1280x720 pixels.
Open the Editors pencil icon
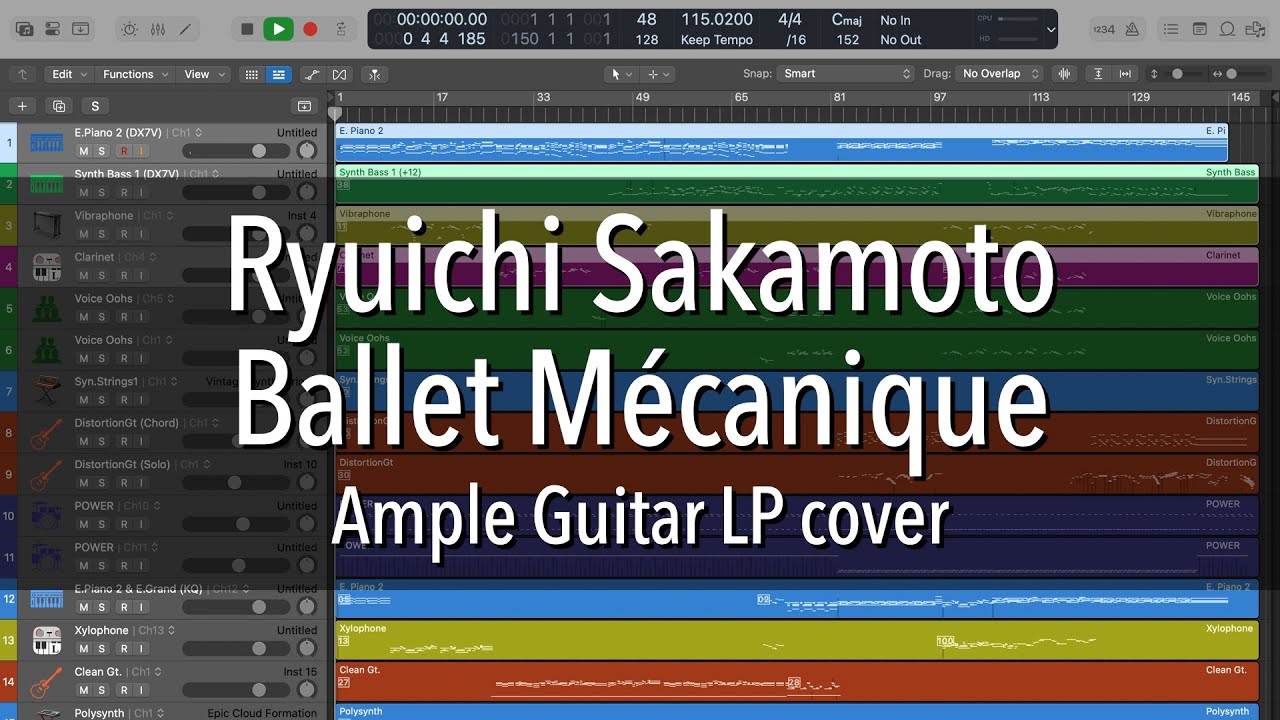(184, 29)
